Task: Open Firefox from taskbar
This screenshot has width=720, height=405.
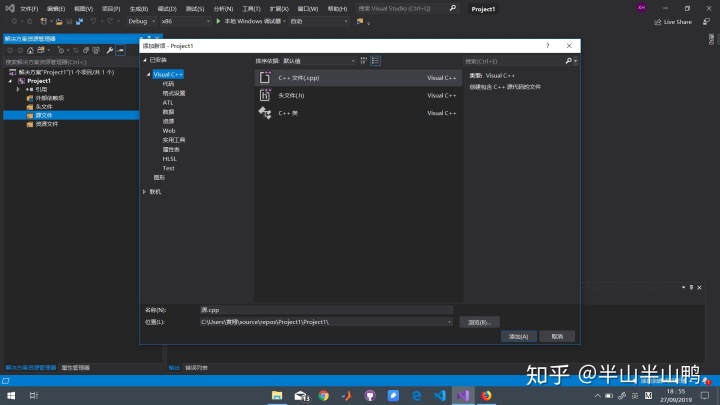Action: click(x=486, y=395)
